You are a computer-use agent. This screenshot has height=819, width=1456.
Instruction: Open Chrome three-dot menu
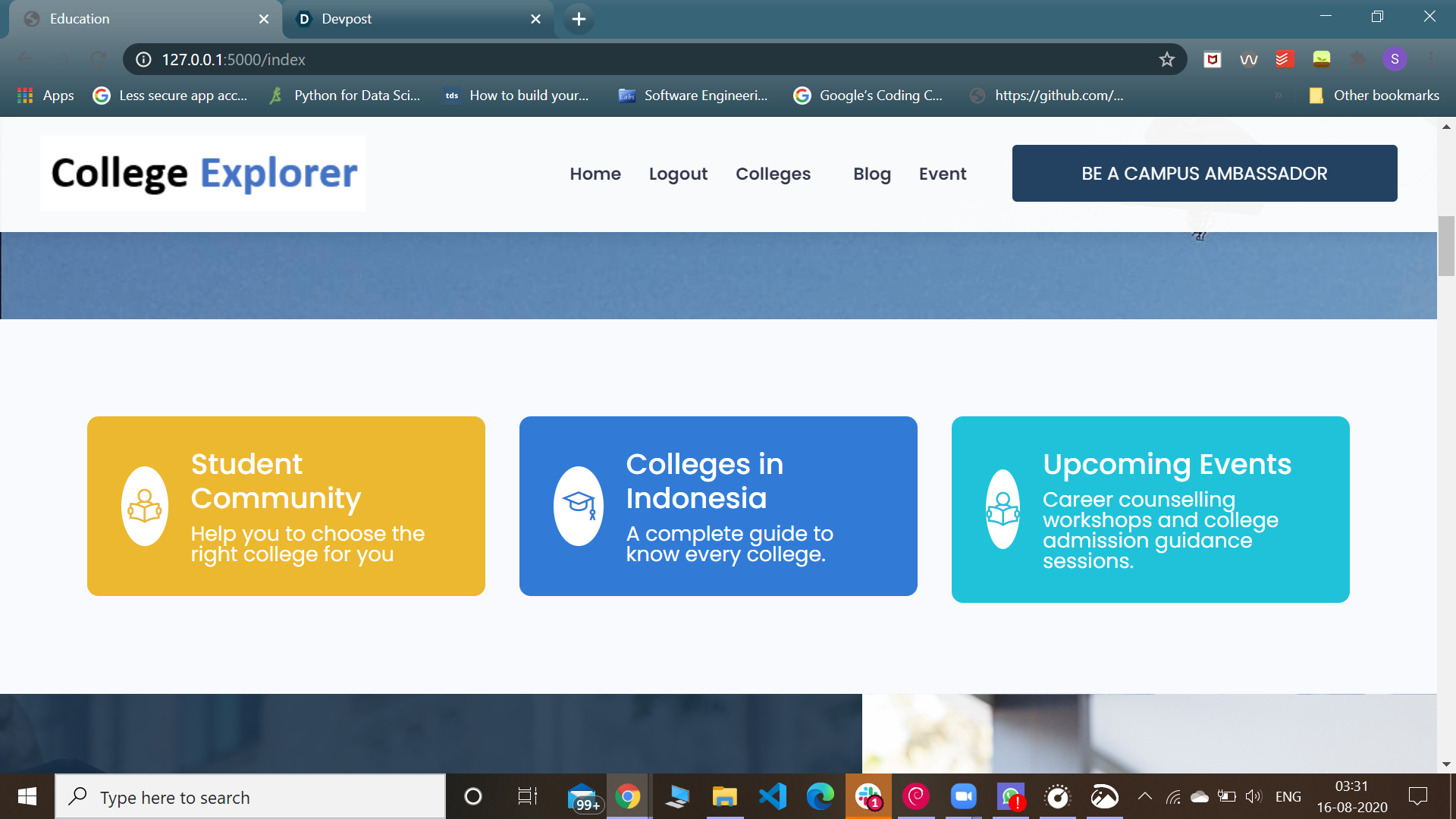1430,59
